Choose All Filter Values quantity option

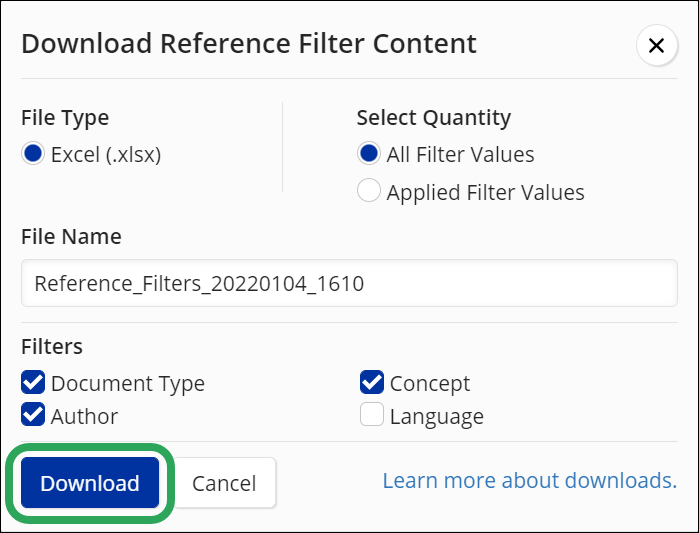tap(369, 154)
